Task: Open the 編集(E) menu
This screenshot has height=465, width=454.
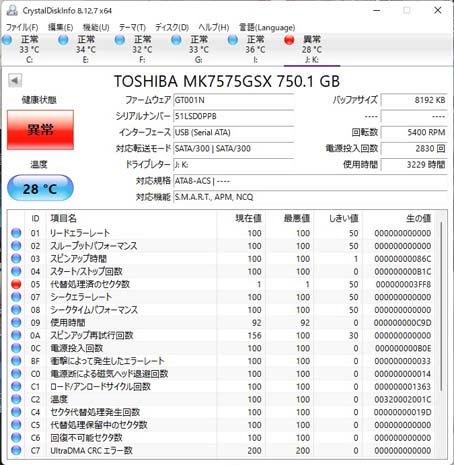Action: pos(60,27)
